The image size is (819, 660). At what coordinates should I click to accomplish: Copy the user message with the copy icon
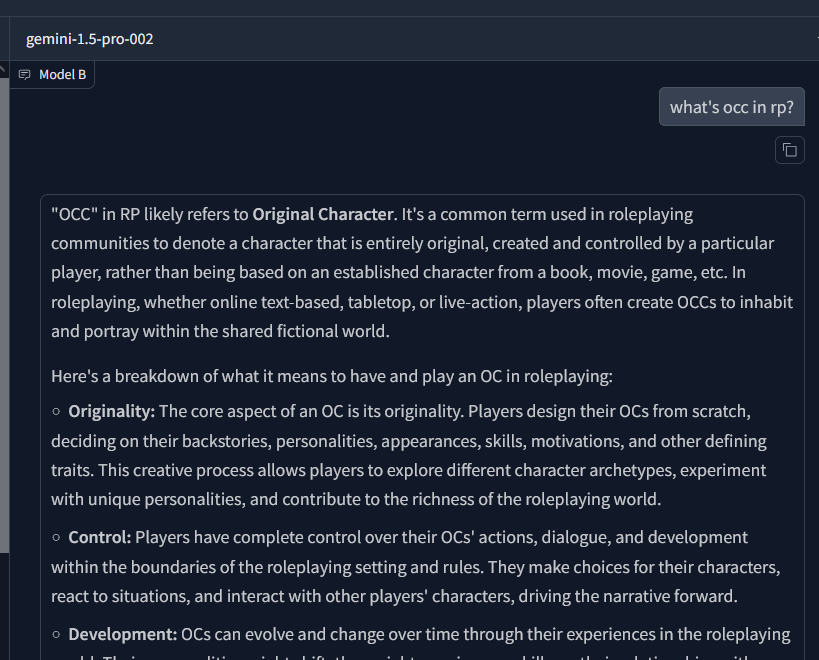point(790,150)
